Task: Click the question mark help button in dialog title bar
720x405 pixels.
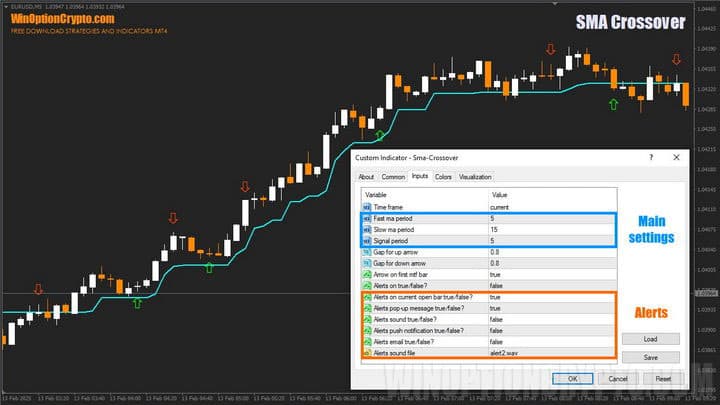Action: (651, 158)
